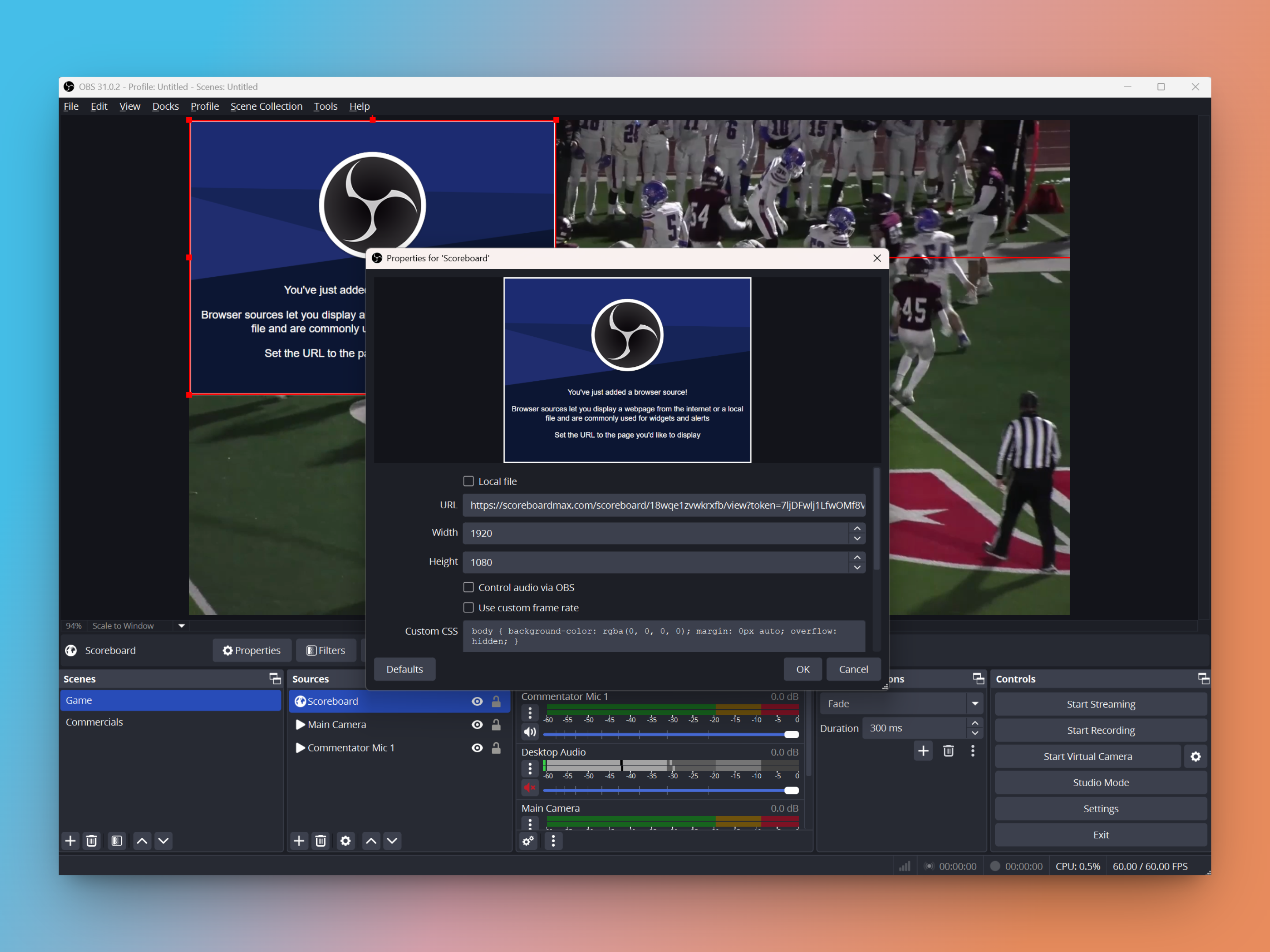Unmute Desktop Audio speaker icon
This screenshot has height=952, width=1270.
pos(530,788)
